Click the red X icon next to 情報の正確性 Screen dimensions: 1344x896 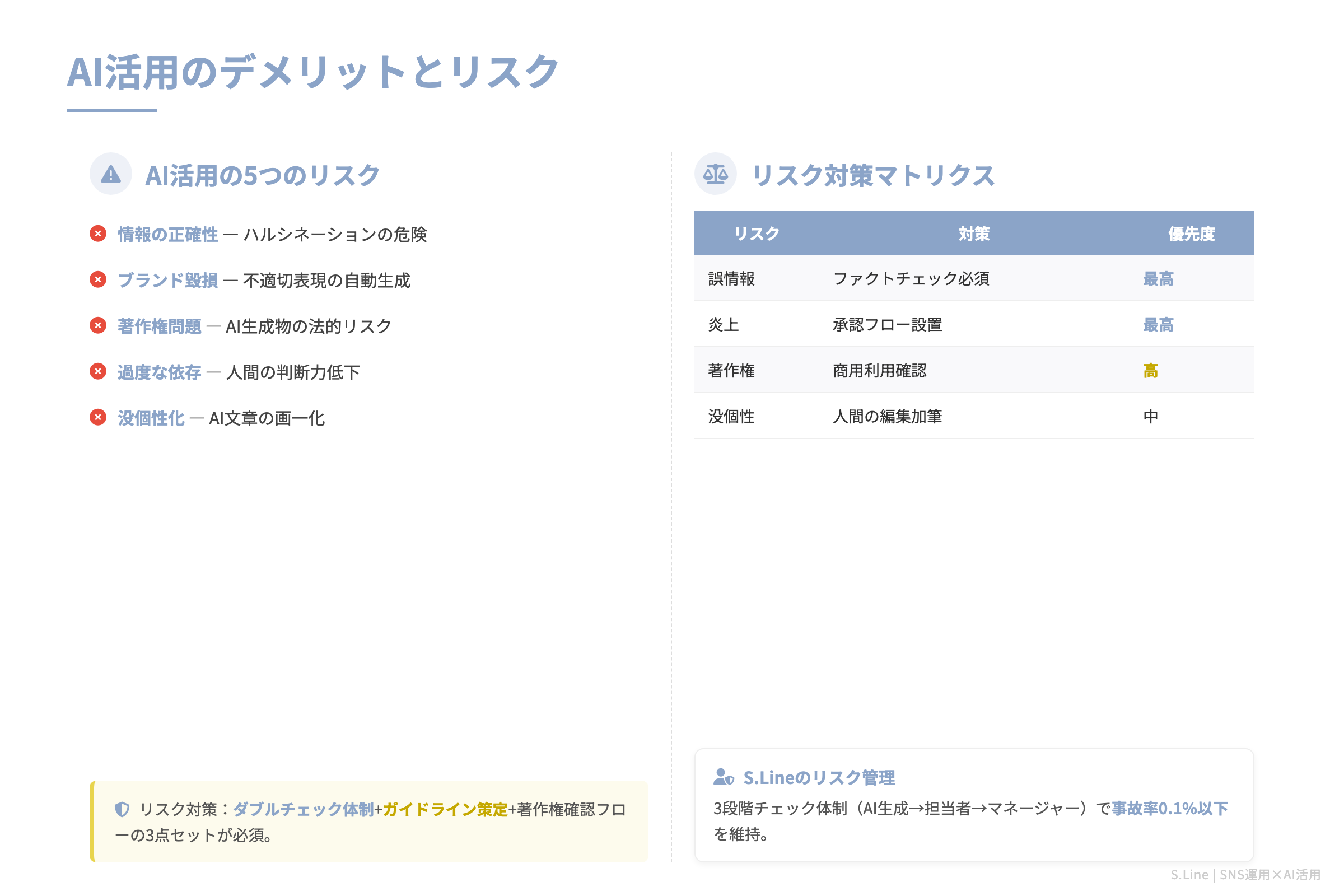pos(99,234)
